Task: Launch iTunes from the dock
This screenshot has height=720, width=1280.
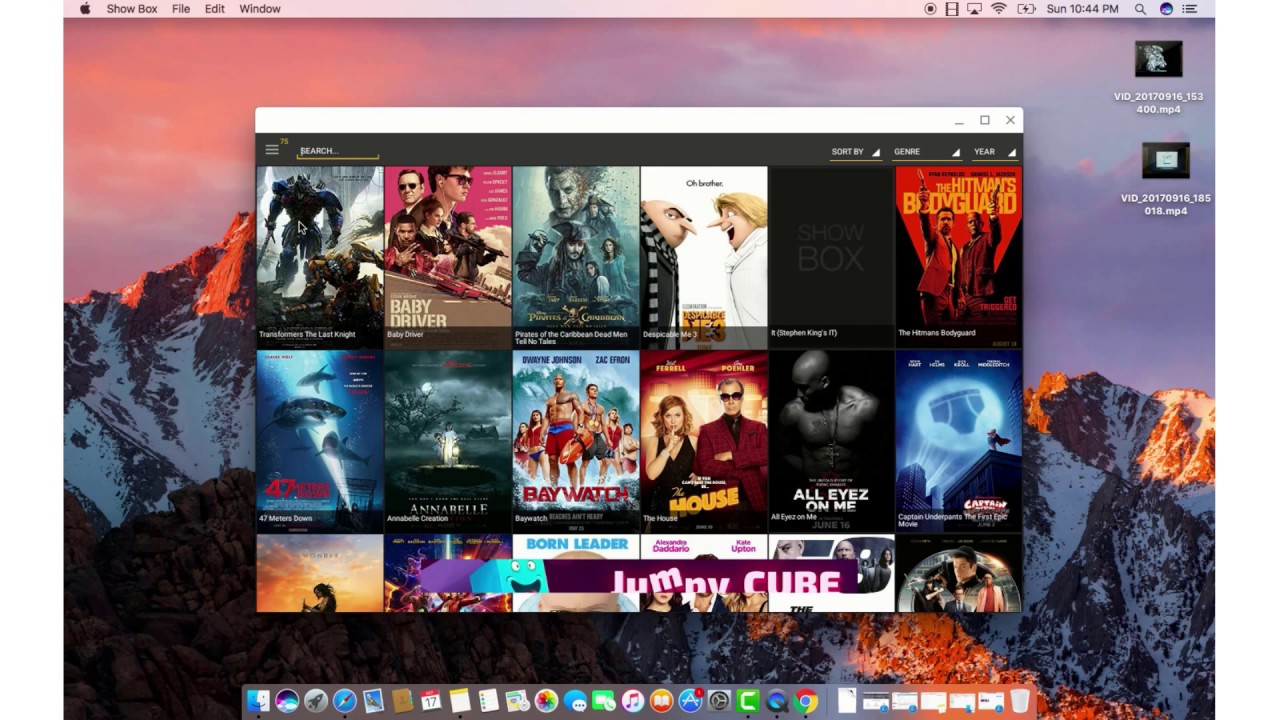Action: point(633,701)
